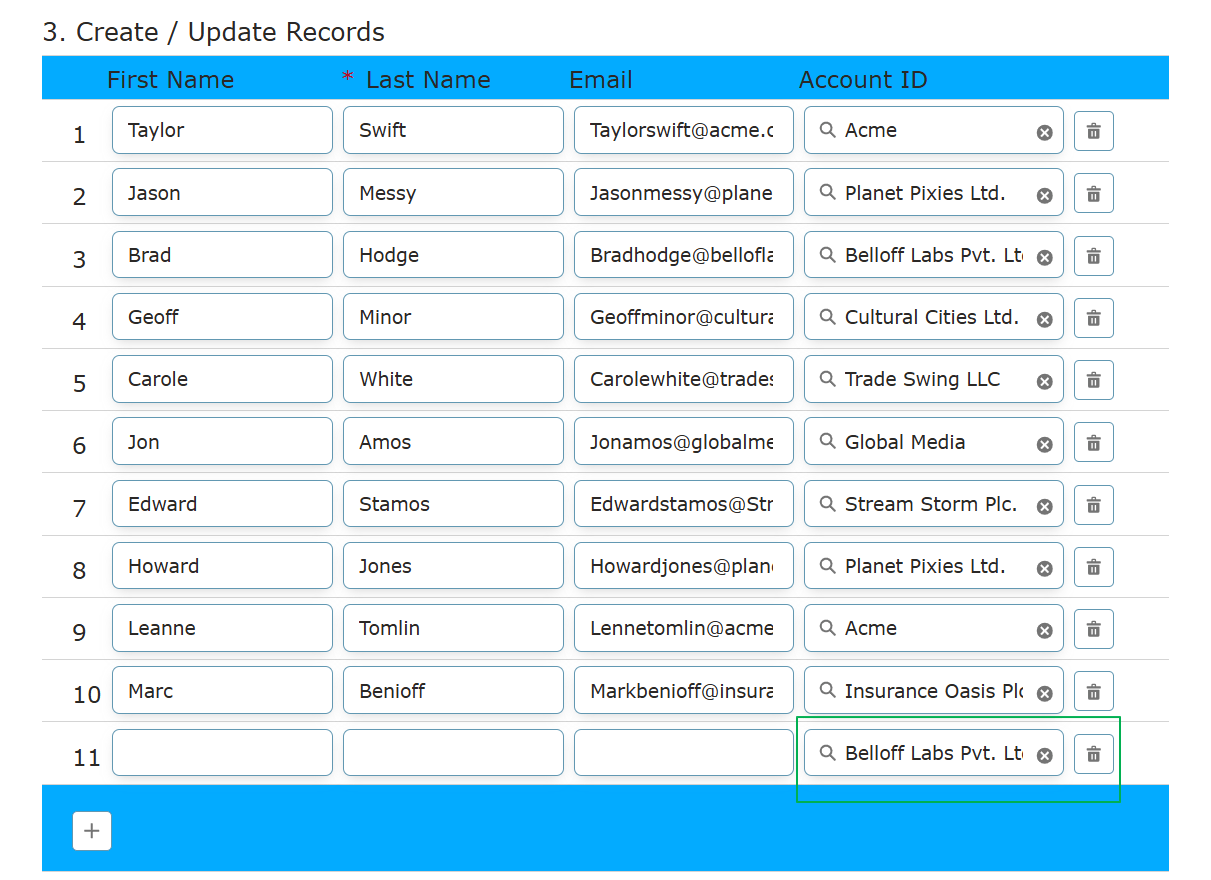Select Last Name field containing Stamos
The height and width of the screenshot is (880, 1211).
[x=453, y=504]
